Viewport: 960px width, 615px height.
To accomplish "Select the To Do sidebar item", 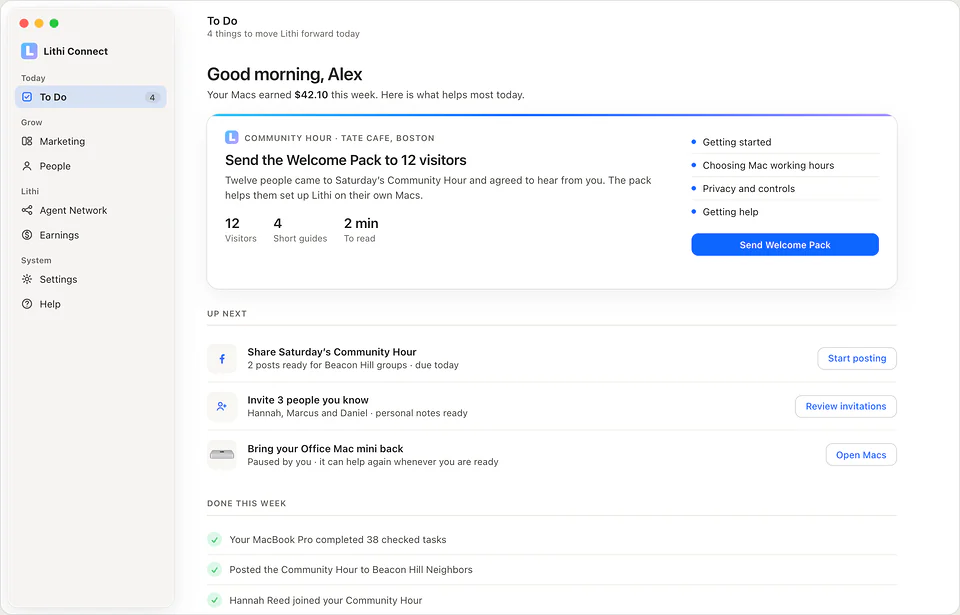I will click(91, 97).
